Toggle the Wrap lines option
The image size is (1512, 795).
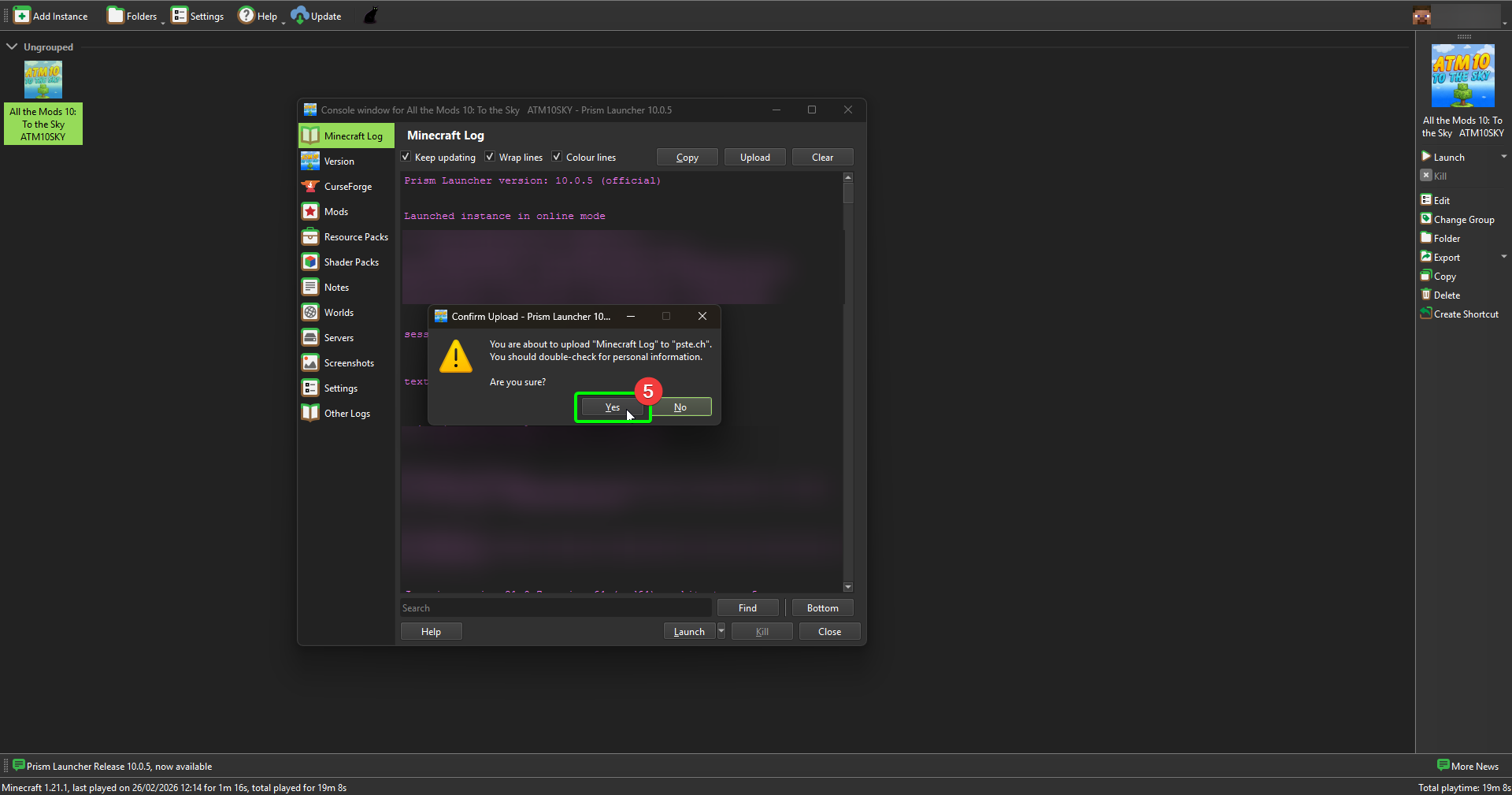click(x=490, y=157)
